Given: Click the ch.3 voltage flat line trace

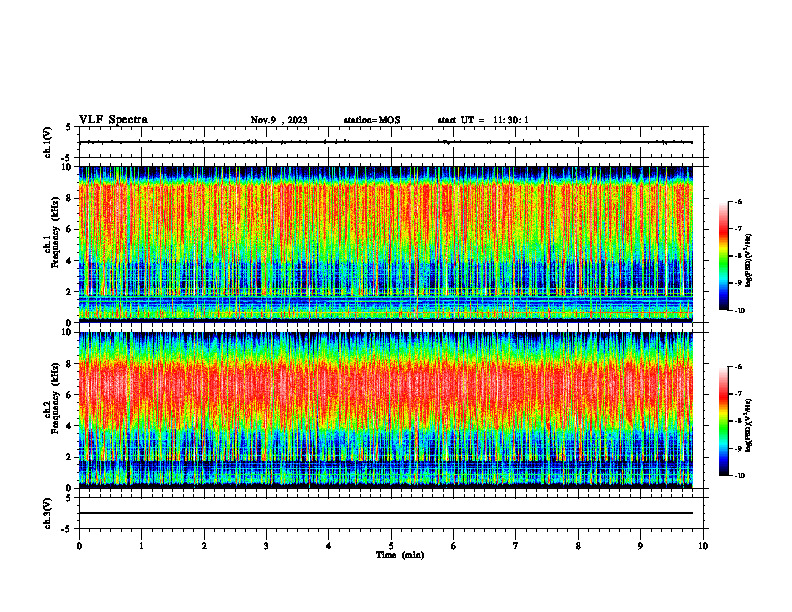Looking at the screenshot, I should coord(386,513).
